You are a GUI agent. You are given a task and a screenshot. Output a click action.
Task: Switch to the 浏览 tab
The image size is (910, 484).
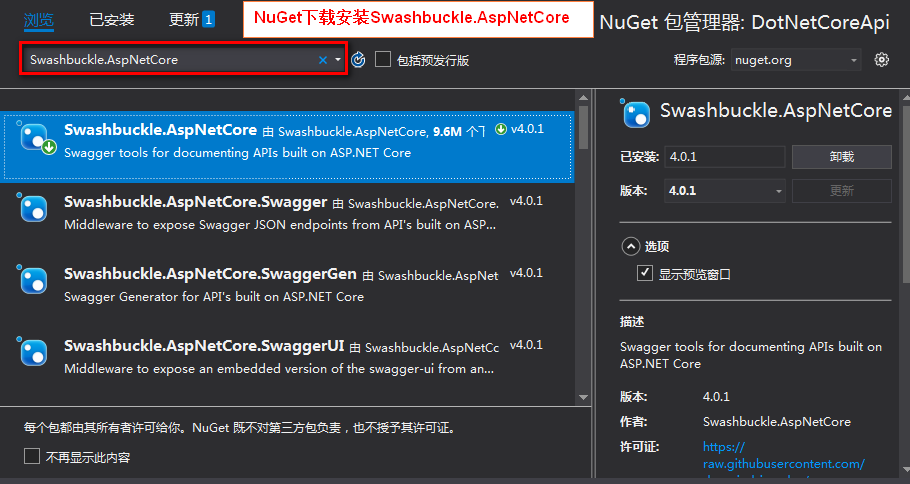(x=39, y=20)
